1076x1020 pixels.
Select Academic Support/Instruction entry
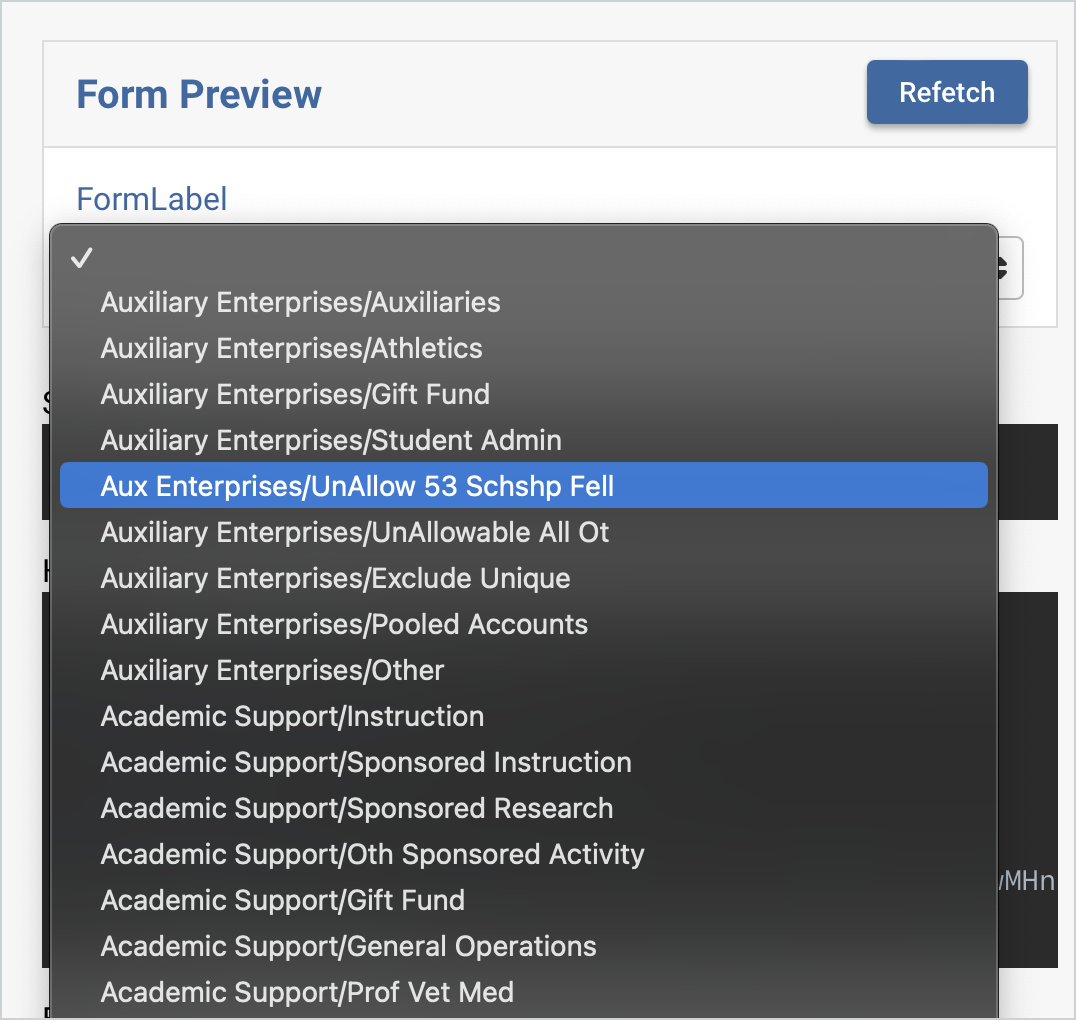(292, 716)
